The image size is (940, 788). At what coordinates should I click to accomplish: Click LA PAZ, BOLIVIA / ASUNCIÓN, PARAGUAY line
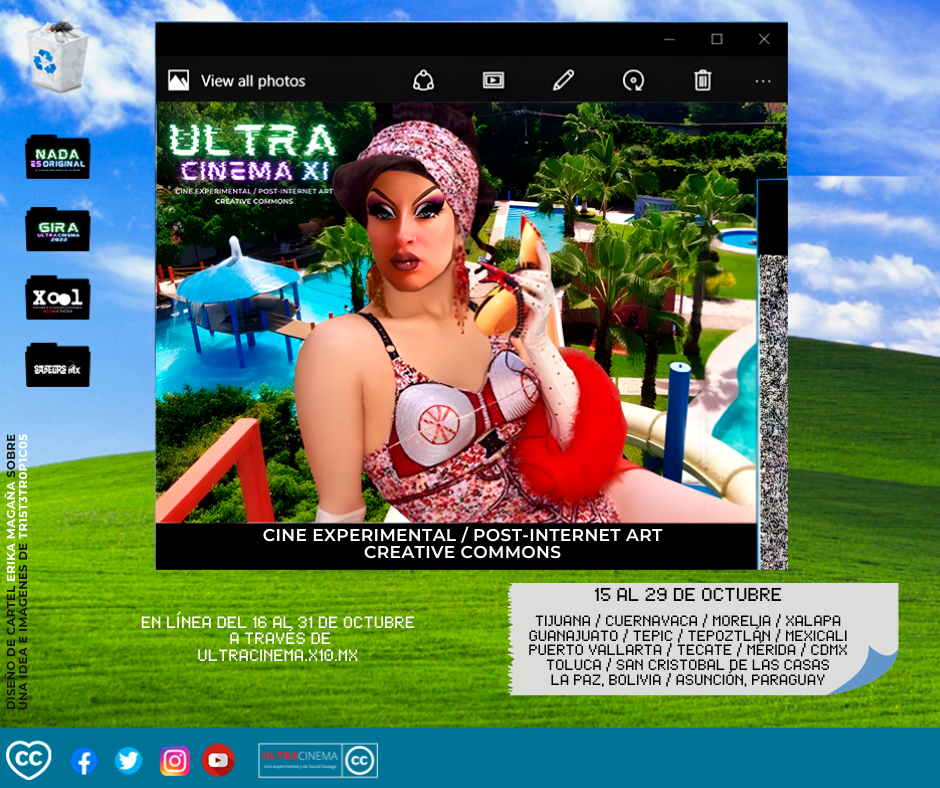pos(688,680)
